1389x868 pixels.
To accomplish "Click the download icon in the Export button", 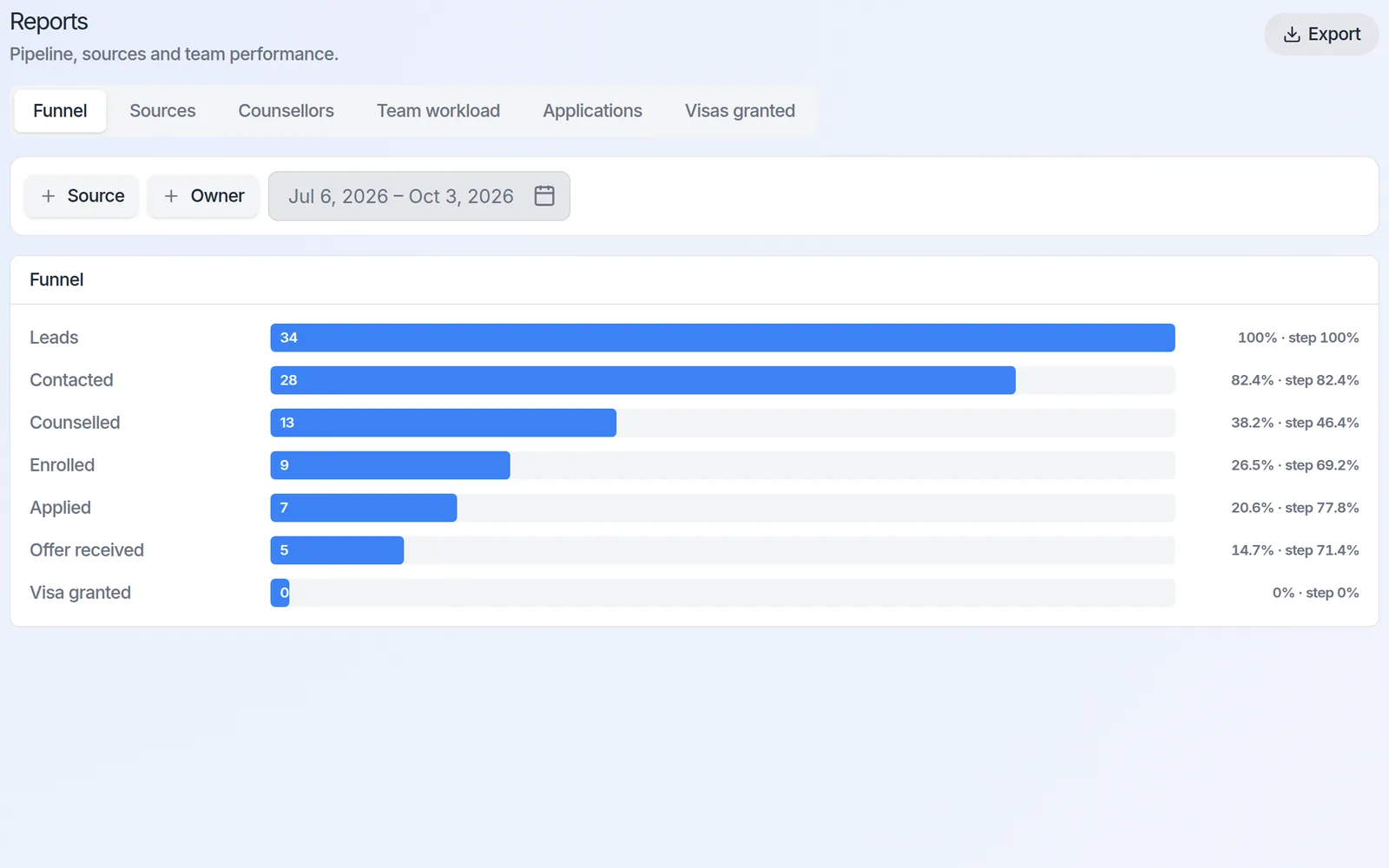I will [x=1292, y=34].
